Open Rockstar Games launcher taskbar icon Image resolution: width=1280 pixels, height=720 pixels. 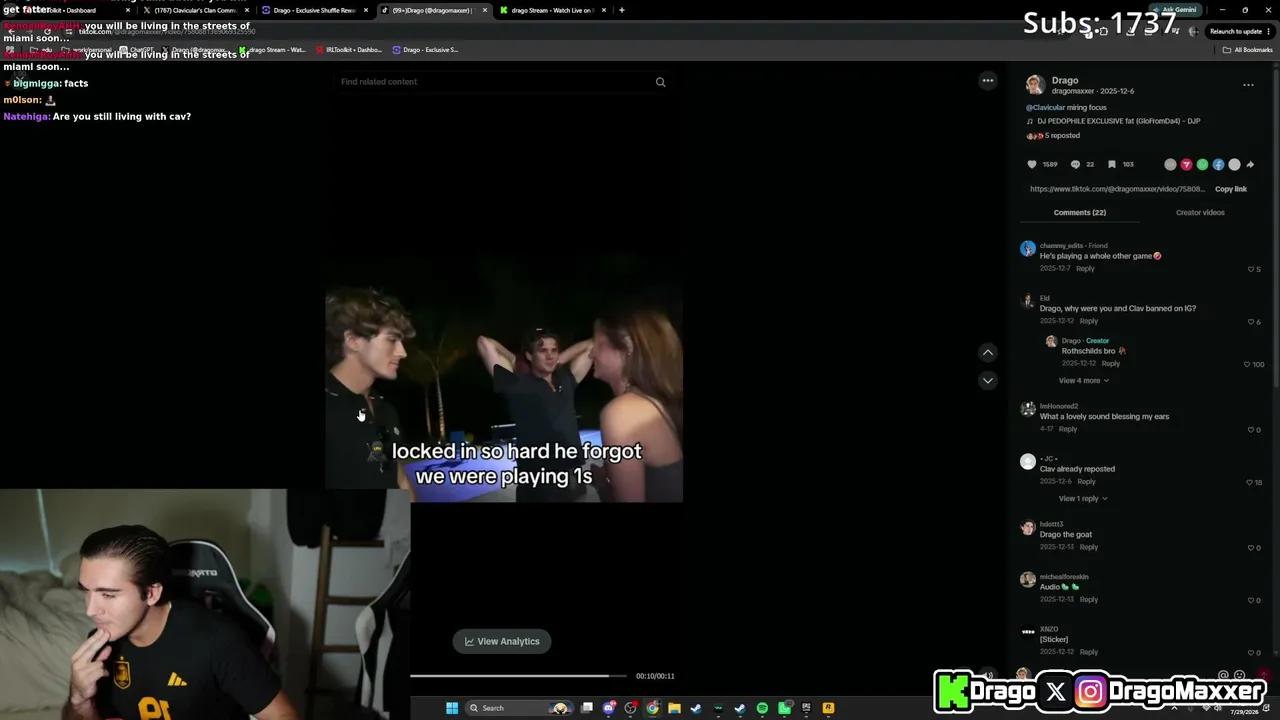tap(828, 708)
